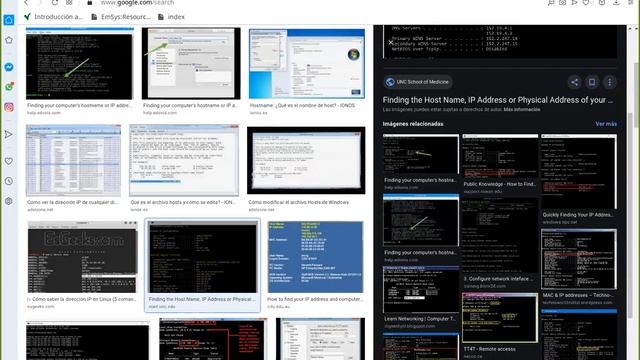640x360 pixels.
Task: Click 'Ver más' for related images
Action: [606, 124]
